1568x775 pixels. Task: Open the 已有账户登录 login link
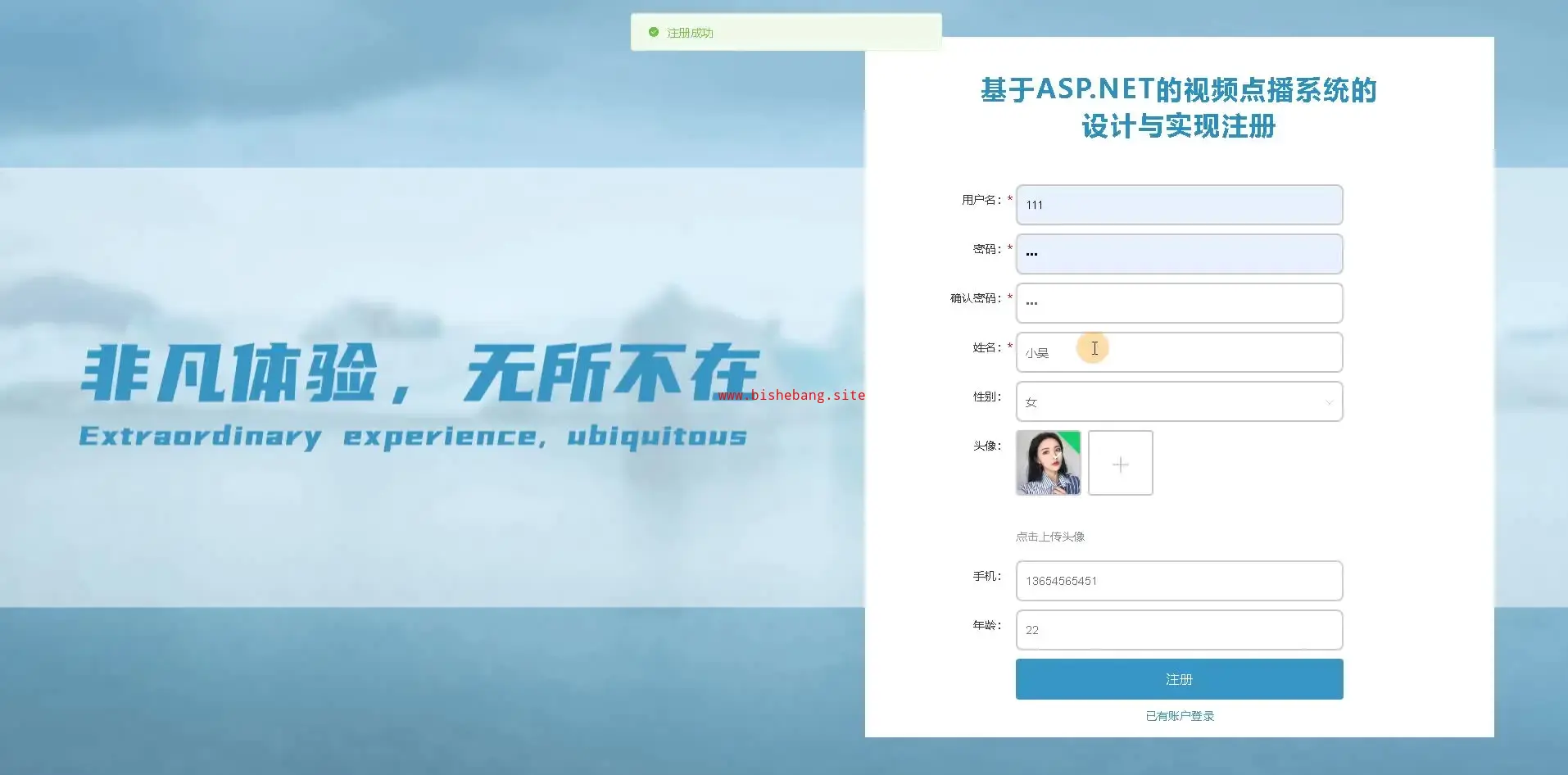pyautogui.click(x=1180, y=716)
